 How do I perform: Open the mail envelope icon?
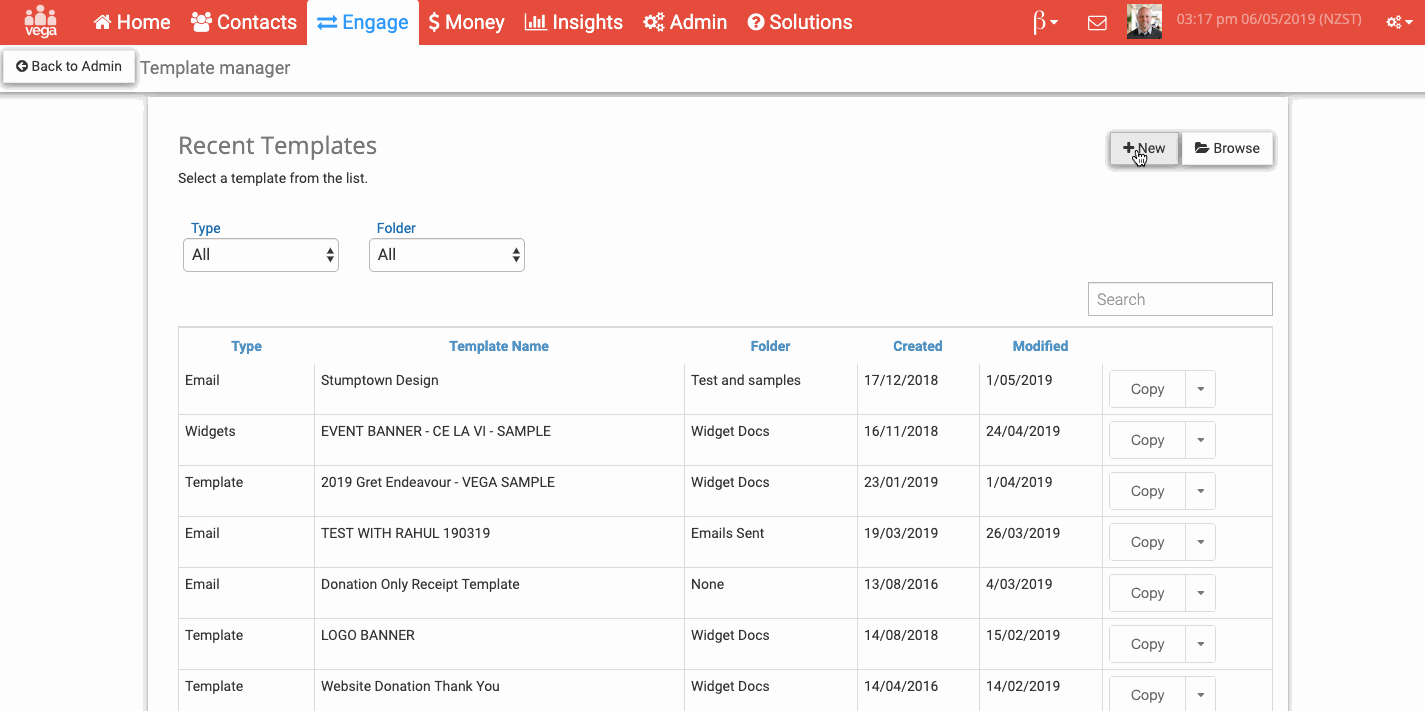(1097, 22)
